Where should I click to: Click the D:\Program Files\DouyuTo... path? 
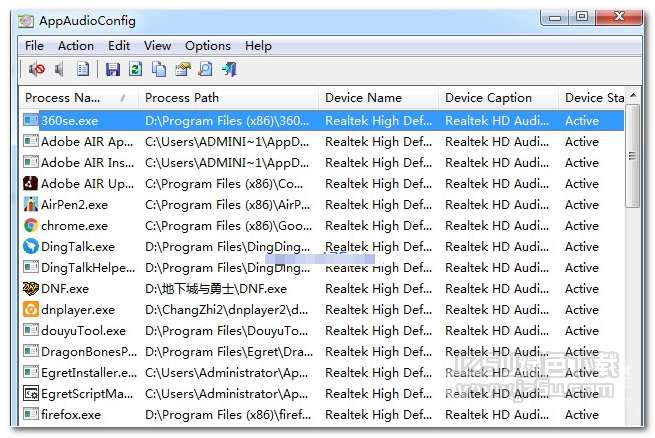(226, 330)
